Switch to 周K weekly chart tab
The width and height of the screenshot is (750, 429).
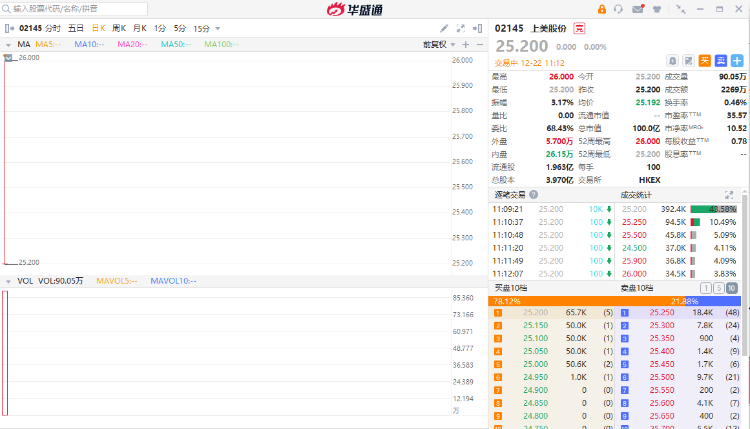click(119, 29)
